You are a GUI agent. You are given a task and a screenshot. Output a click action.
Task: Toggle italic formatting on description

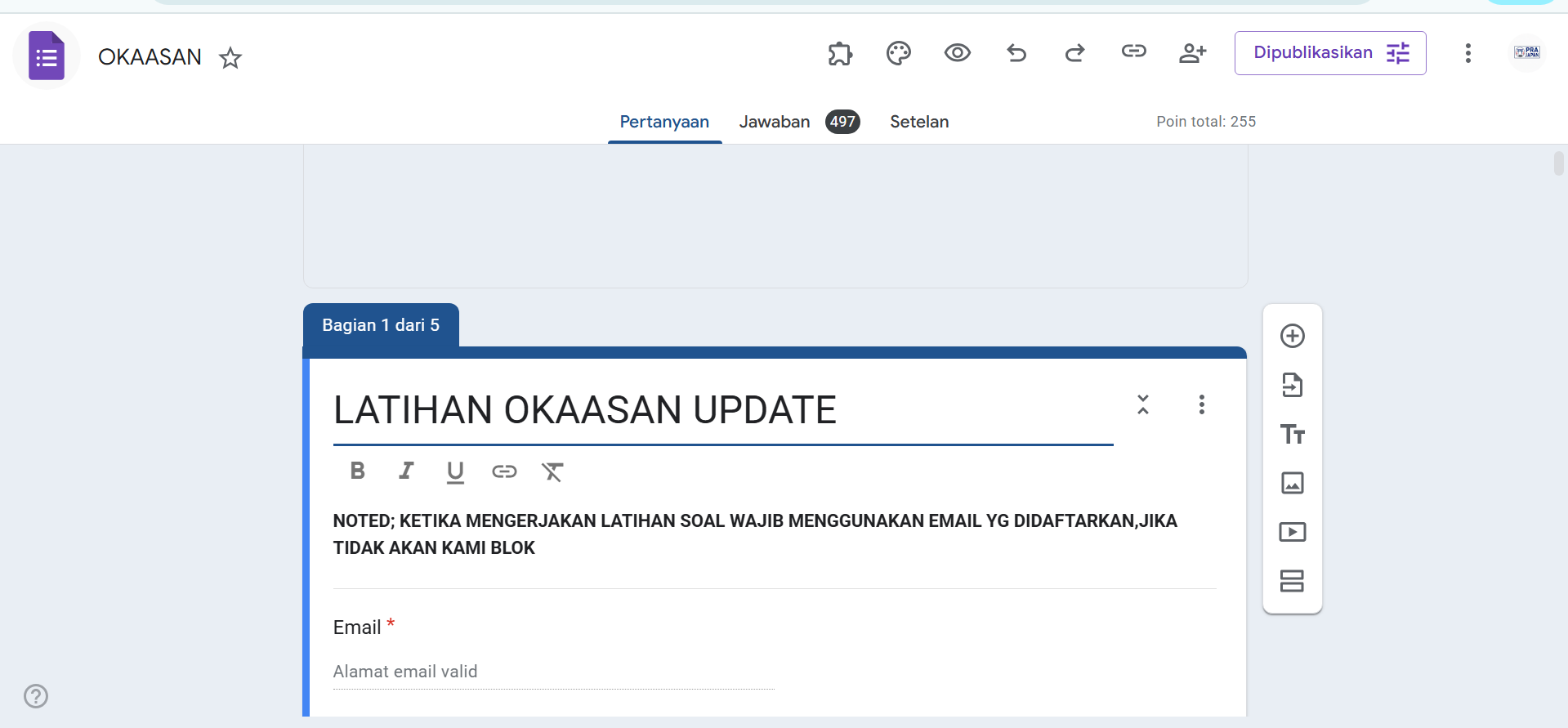pyautogui.click(x=406, y=471)
